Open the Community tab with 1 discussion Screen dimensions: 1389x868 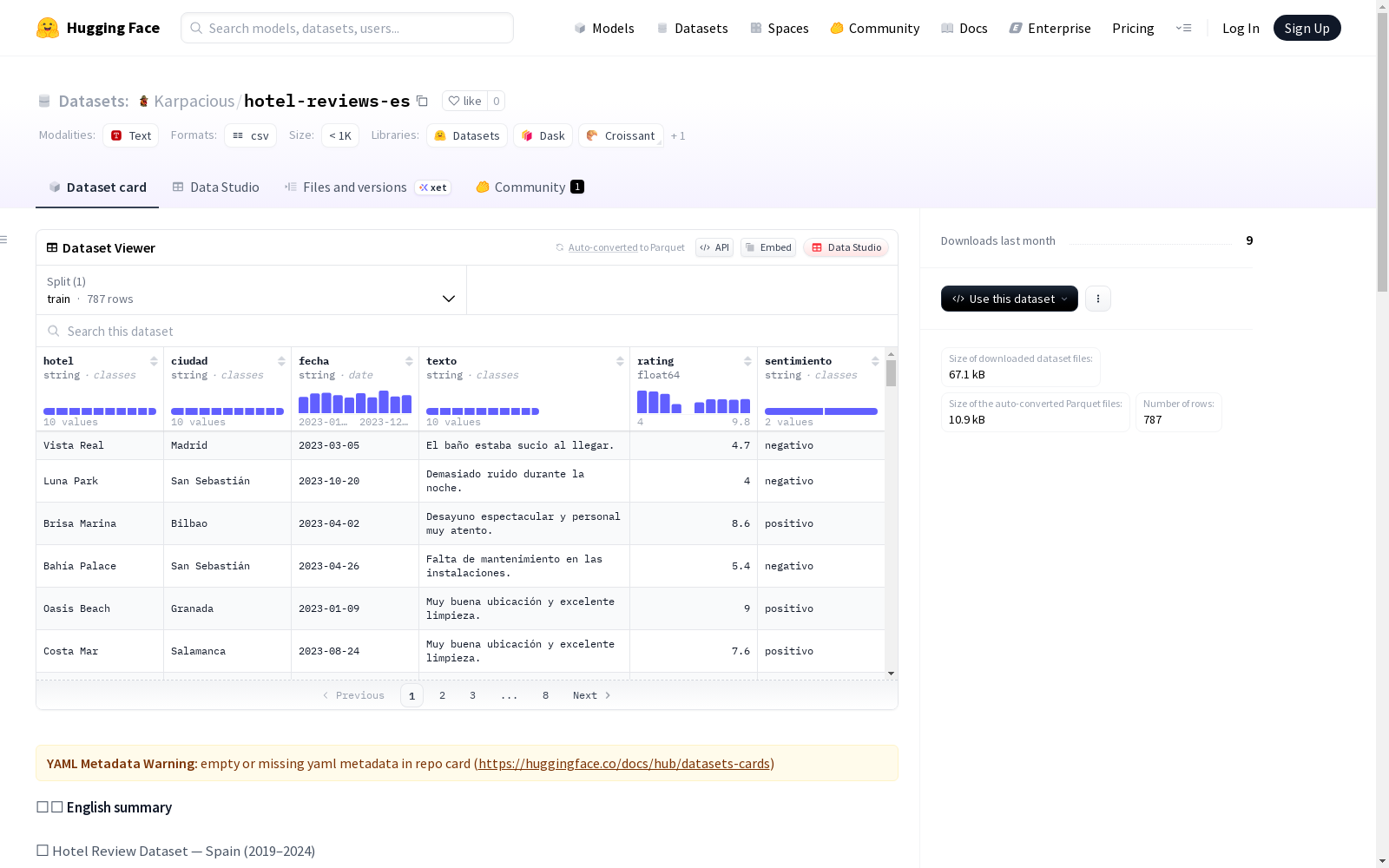click(x=530, y=187)
